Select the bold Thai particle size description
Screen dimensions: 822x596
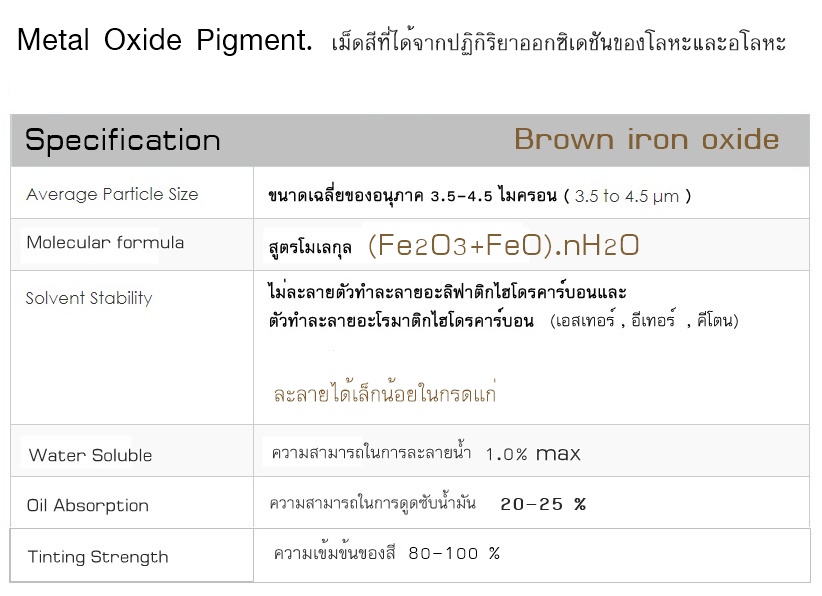pos(412,196)
